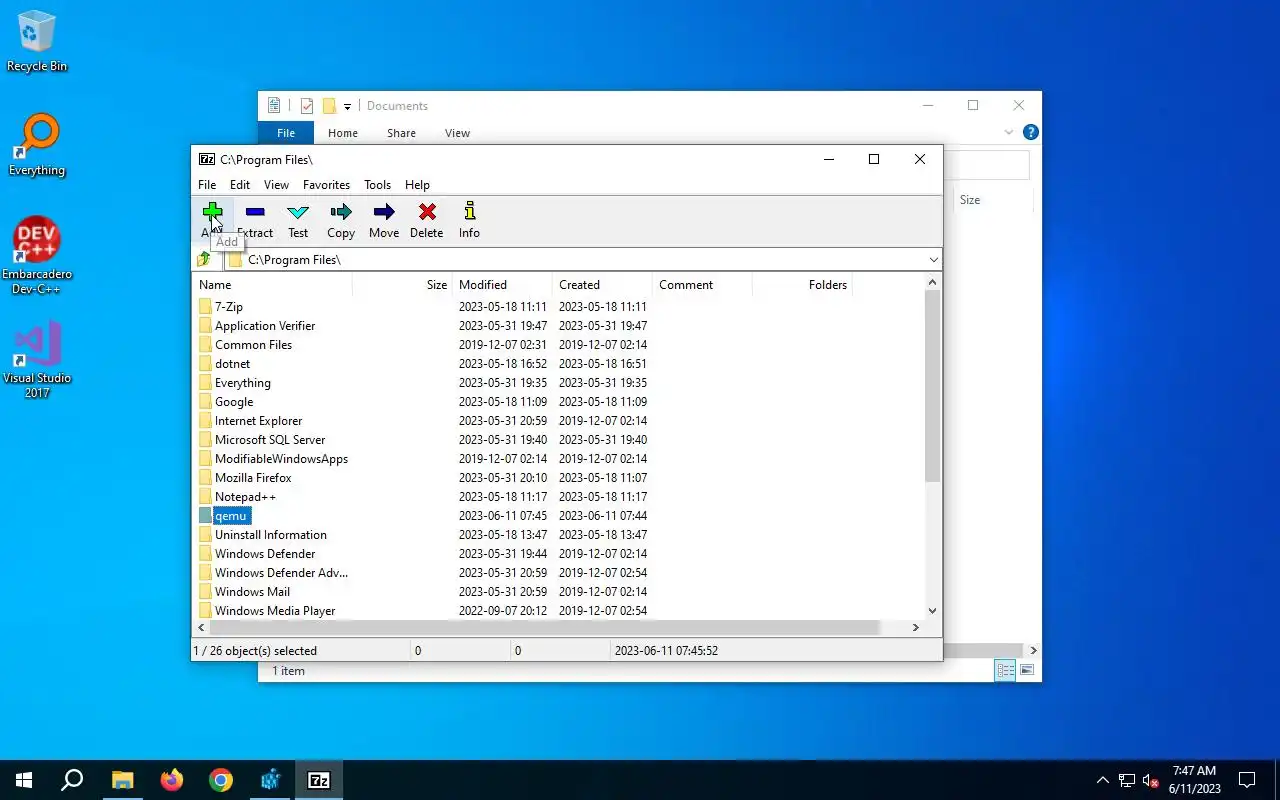
Task: Sort by the Folders column header
Action: [x=802, y=285]
